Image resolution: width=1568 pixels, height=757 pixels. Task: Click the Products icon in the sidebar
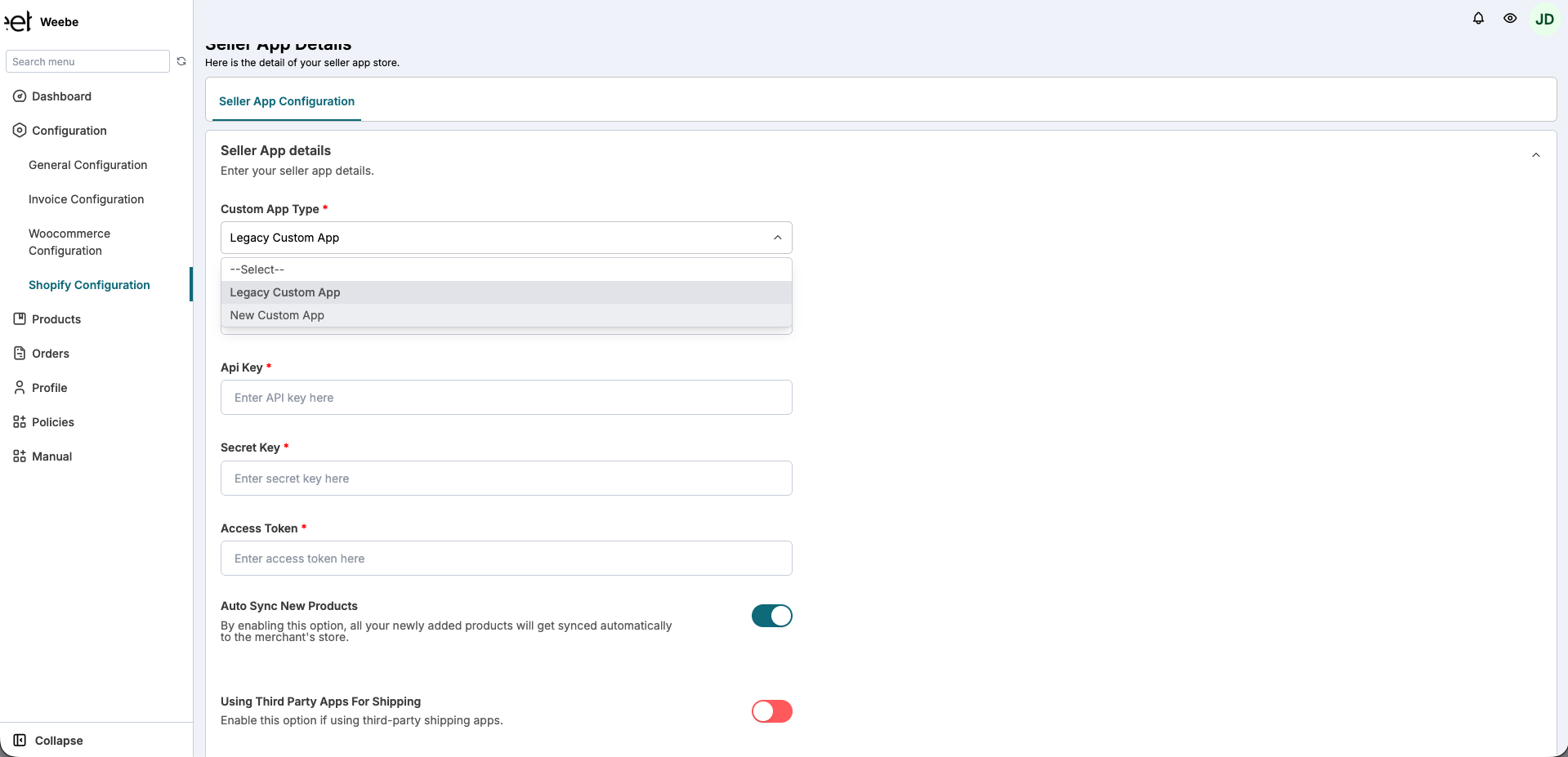pos(19,318)
